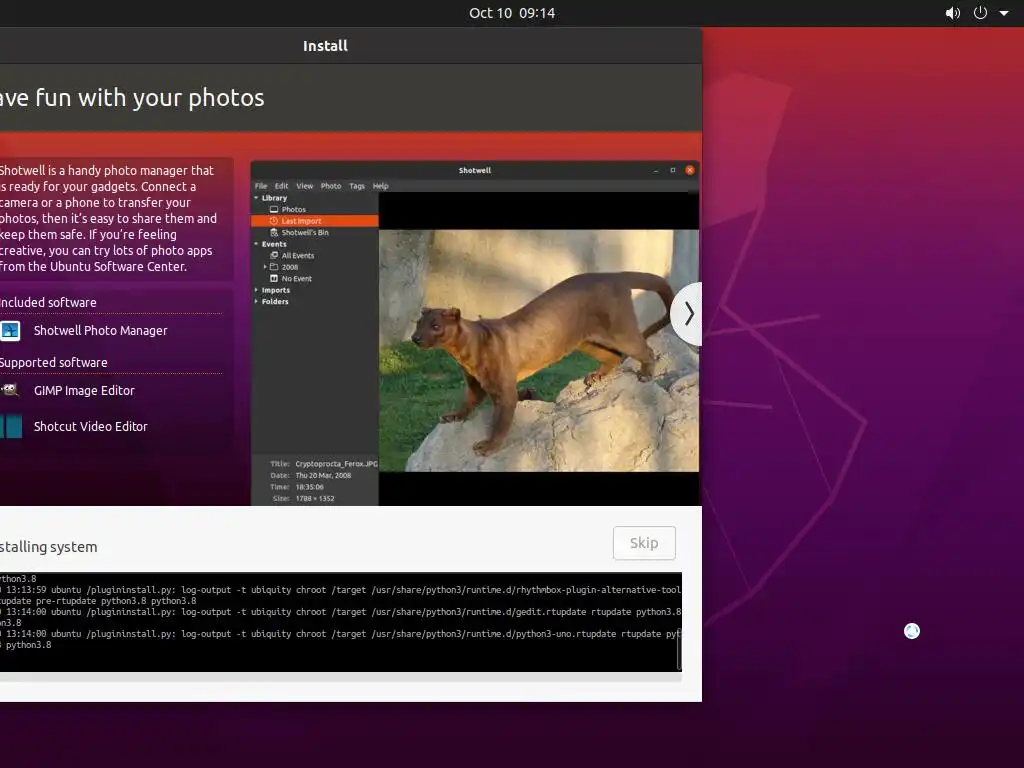Click the Last Import clock icon
Image resolution: width=1024 pixels, height=768 pixels.
pyautogui.click(x=274, y=221)
